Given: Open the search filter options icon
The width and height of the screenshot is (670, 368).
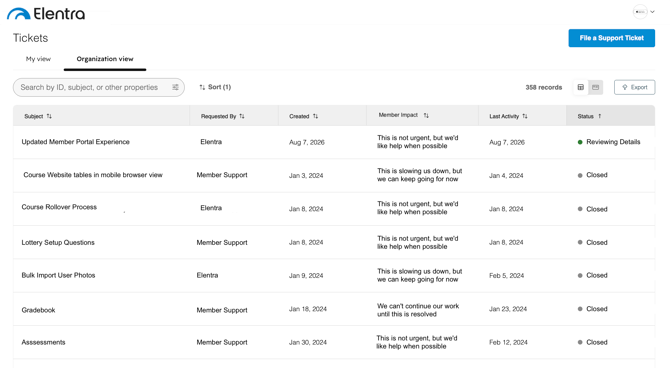Looking at the screenshot, I should click(175, 87).
